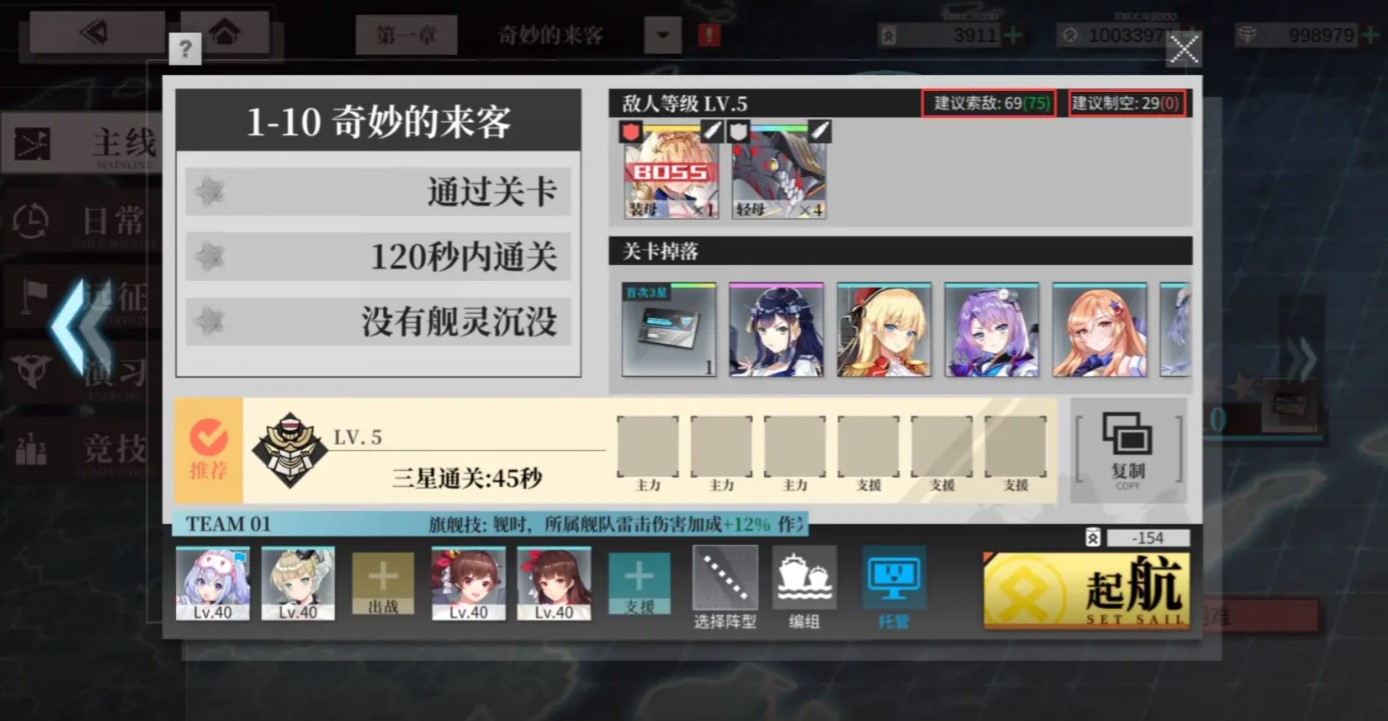Open the home icon button
1388x721 pixels.
[225, 33]
